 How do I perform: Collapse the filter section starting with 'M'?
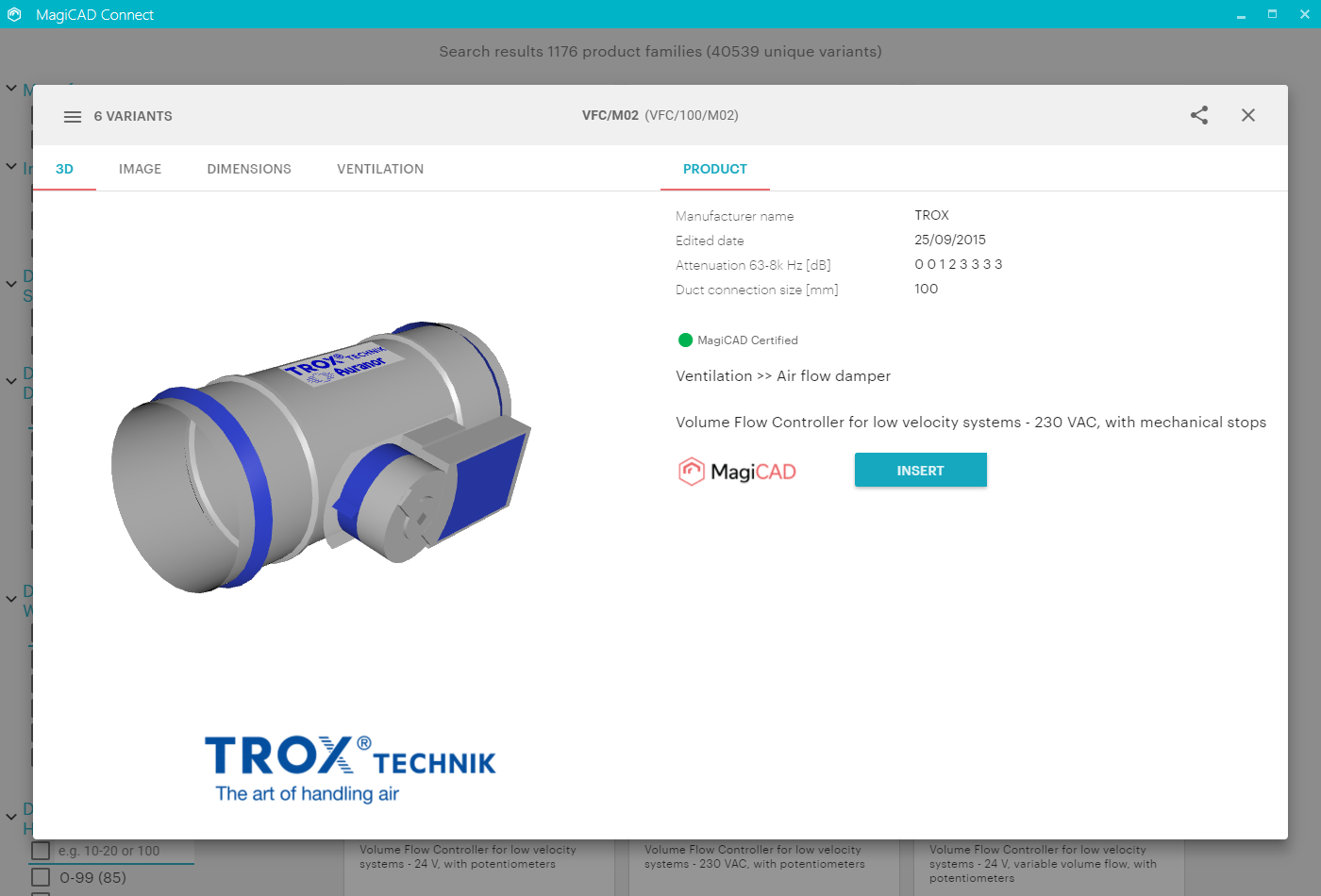tap(11, 89)
